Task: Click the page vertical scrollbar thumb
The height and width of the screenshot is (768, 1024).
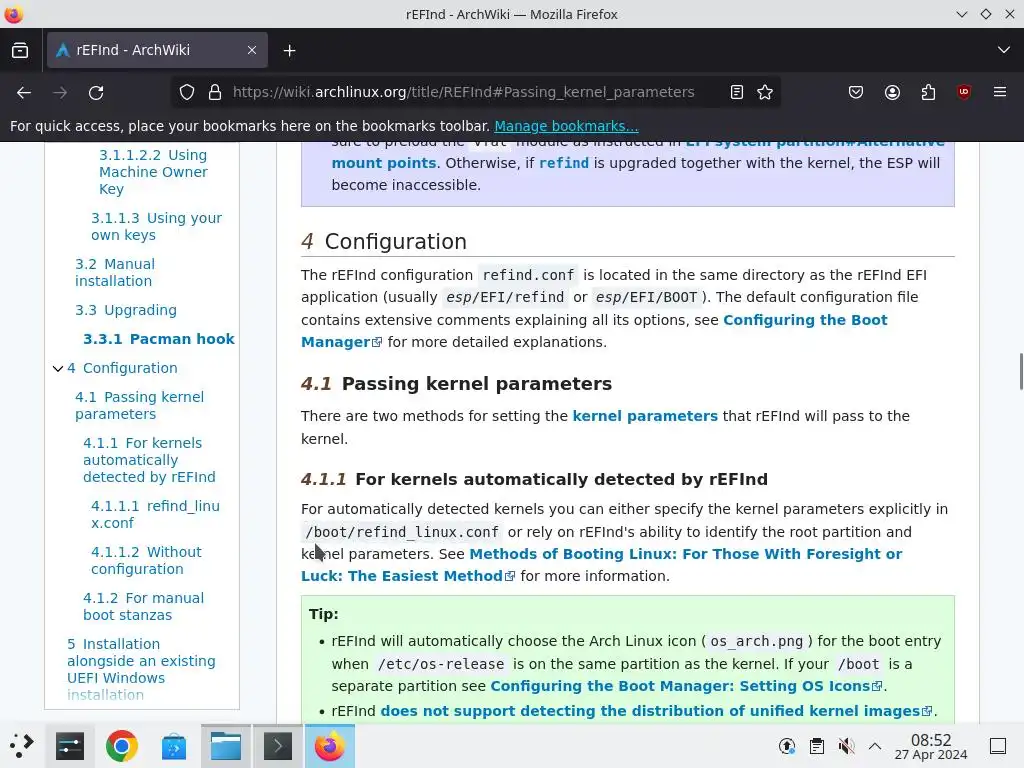Action: pos(1020,371)
